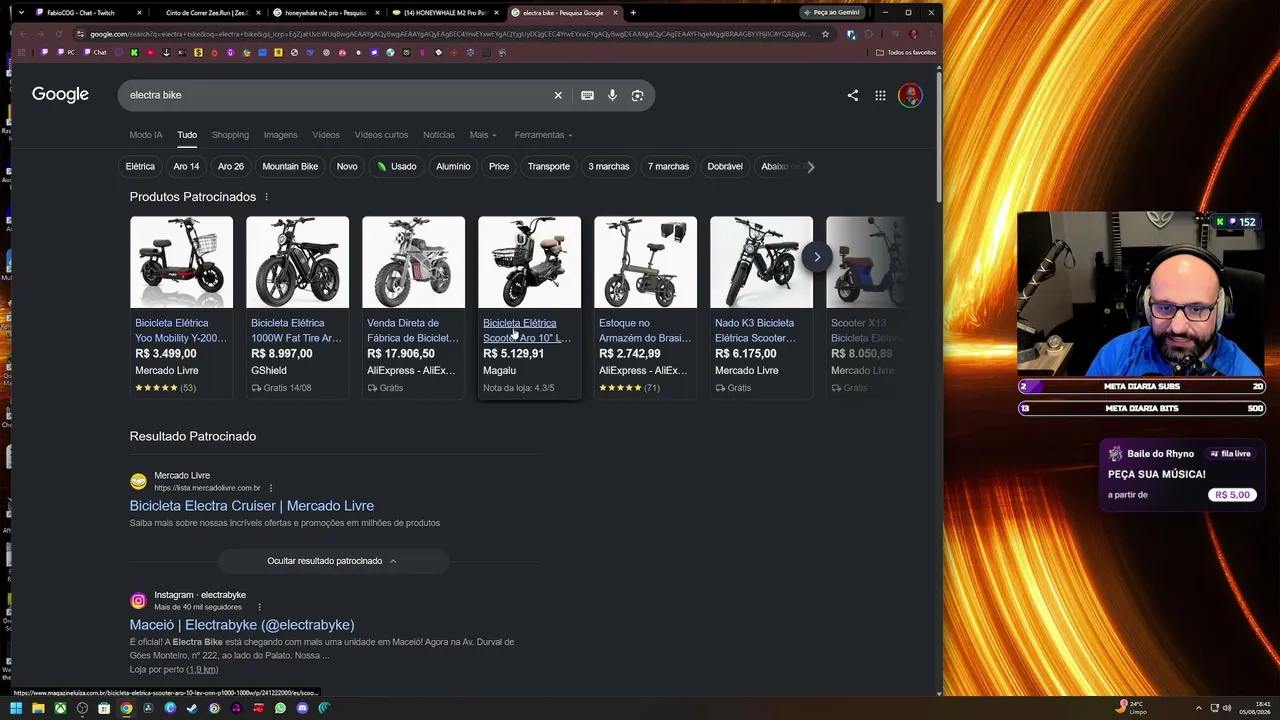The height and width of the screenshot is (720, 1280).
Task: Apply the Elétrica filter chip
Action: click(x=140, y=166)
